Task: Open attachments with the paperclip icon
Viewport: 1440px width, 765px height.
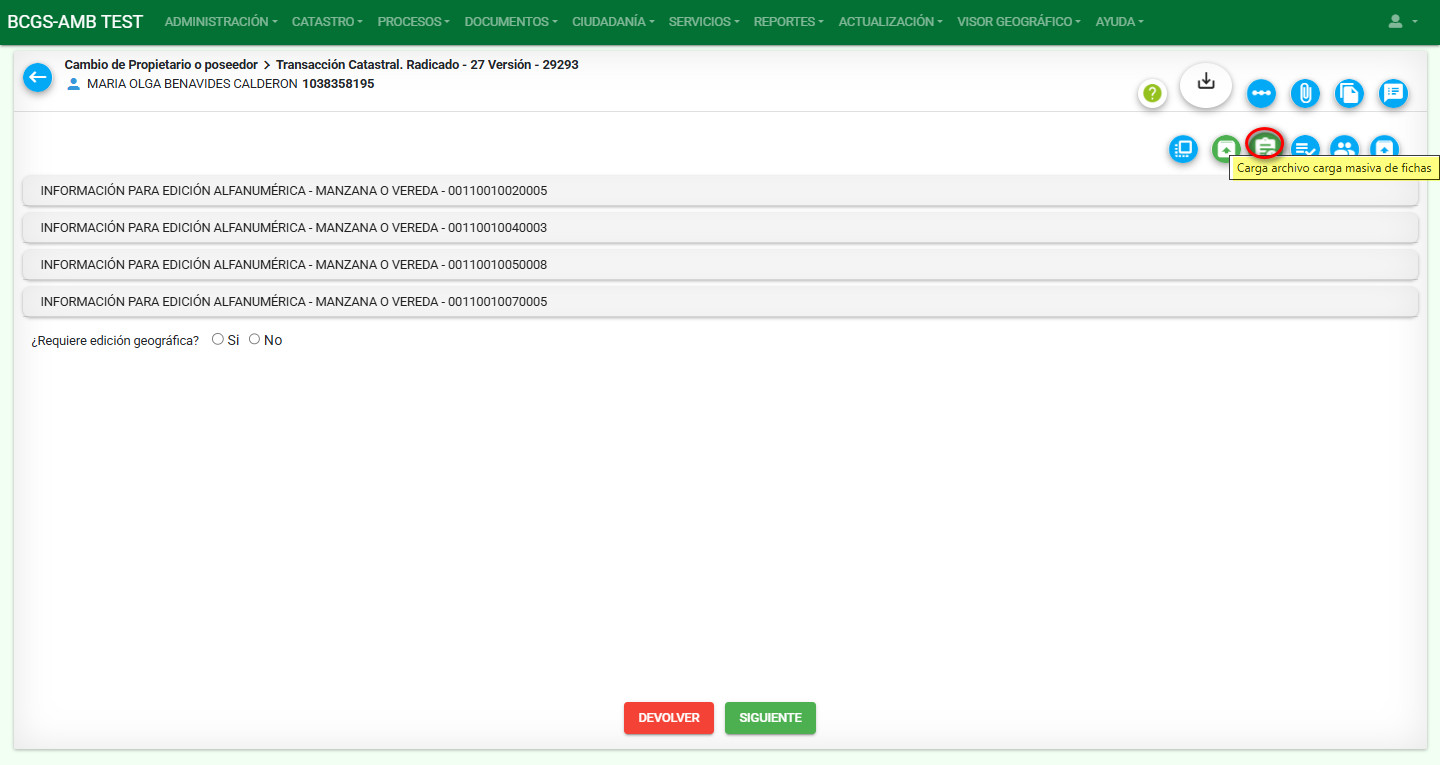Action: 1305,94
